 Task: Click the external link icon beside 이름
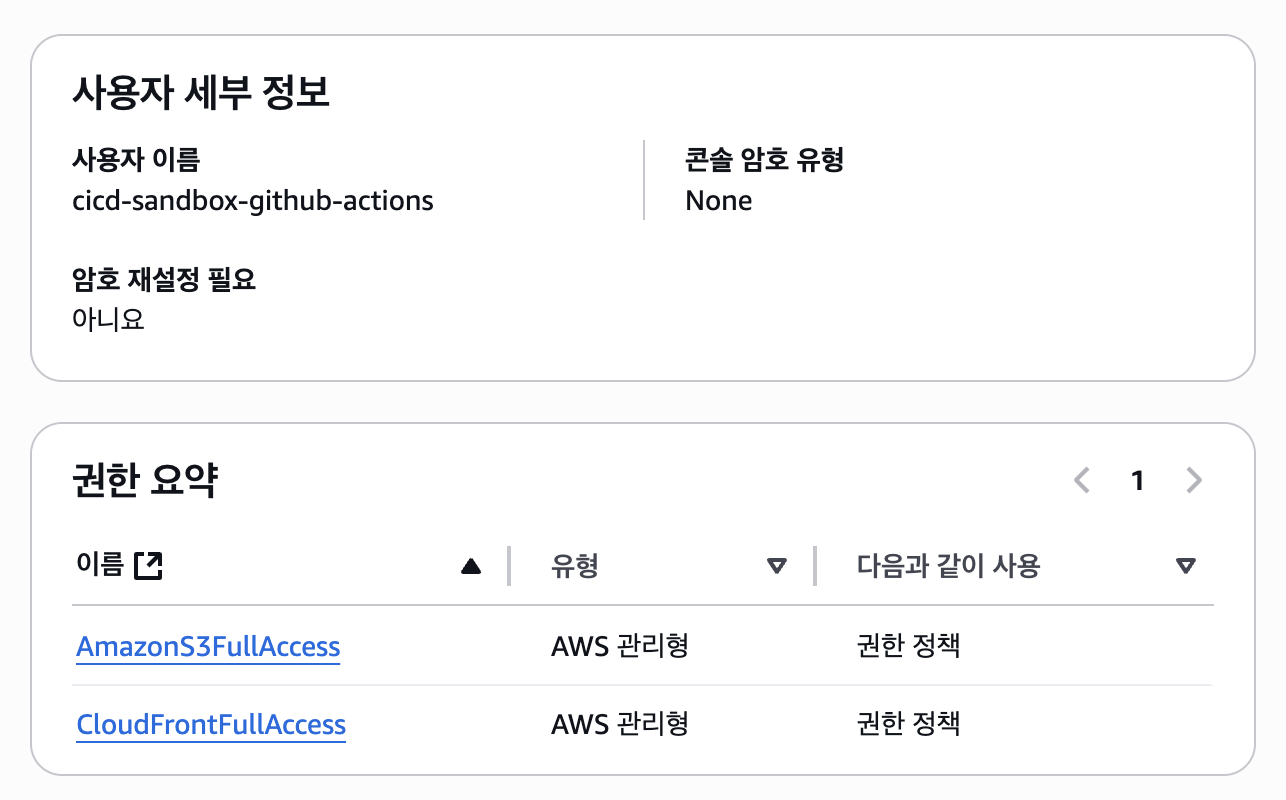148,566
